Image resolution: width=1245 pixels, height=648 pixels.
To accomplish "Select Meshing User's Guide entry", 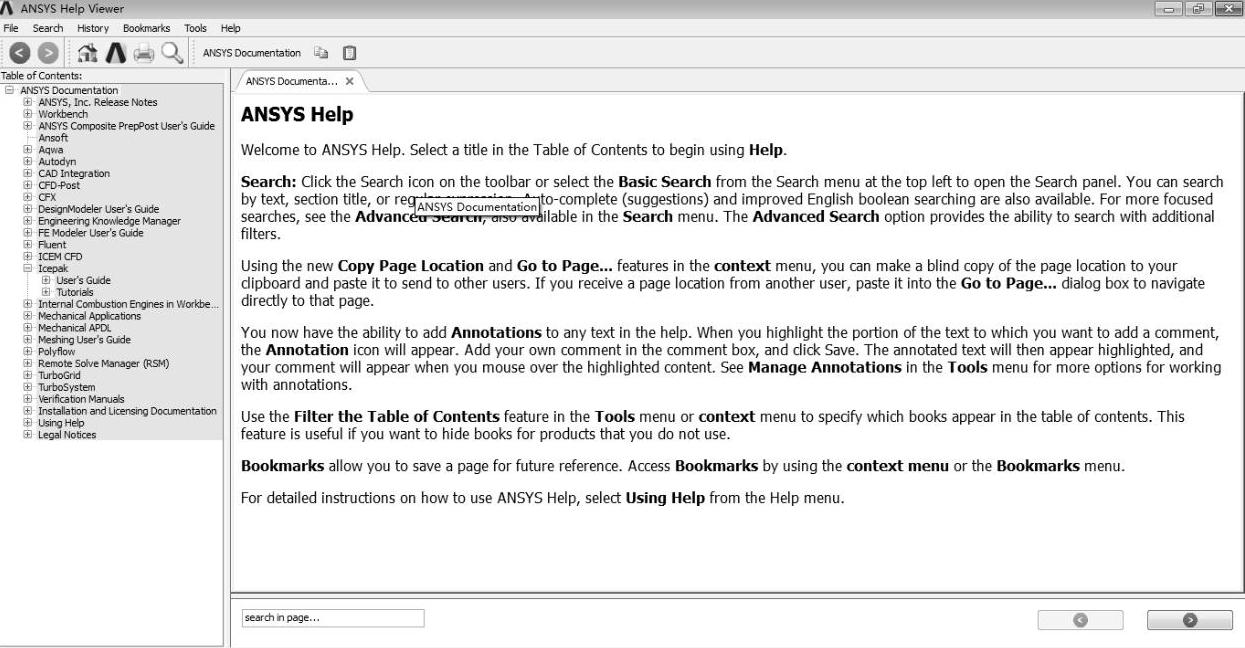I will pos(84,340).
